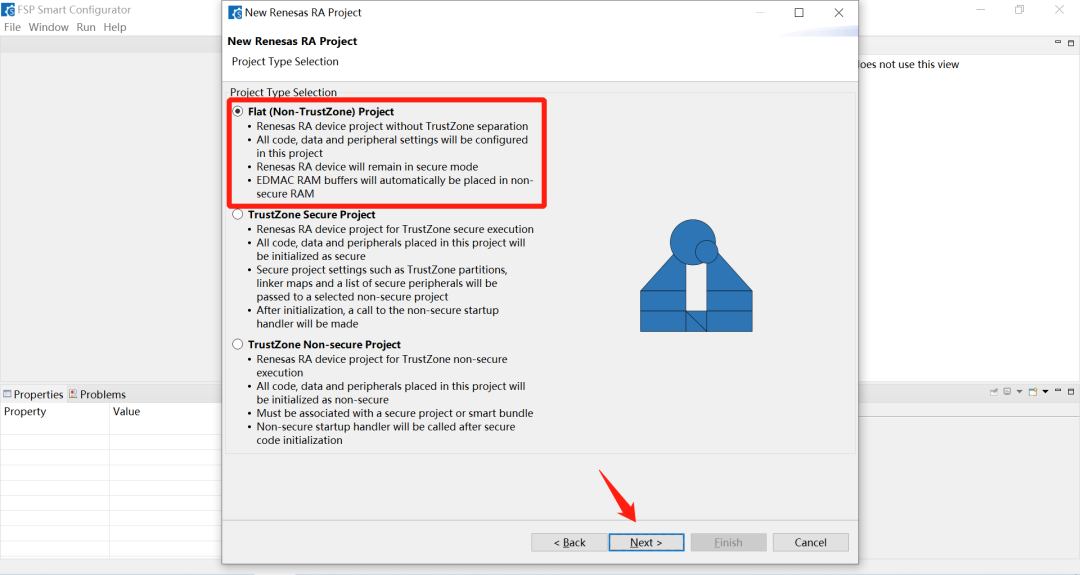Choose TrustZone Secure Project radio button
Viewport: 1080px width, 575px height.
click(x=238, y=214)
